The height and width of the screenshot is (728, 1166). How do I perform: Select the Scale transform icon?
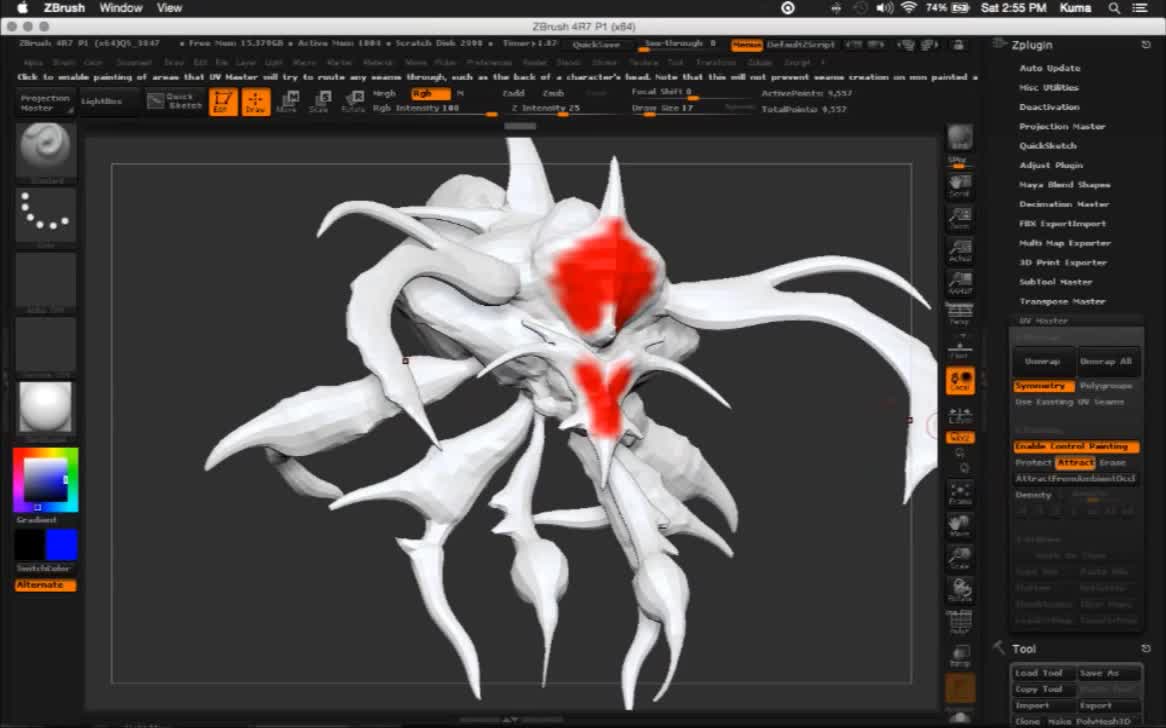320,102
